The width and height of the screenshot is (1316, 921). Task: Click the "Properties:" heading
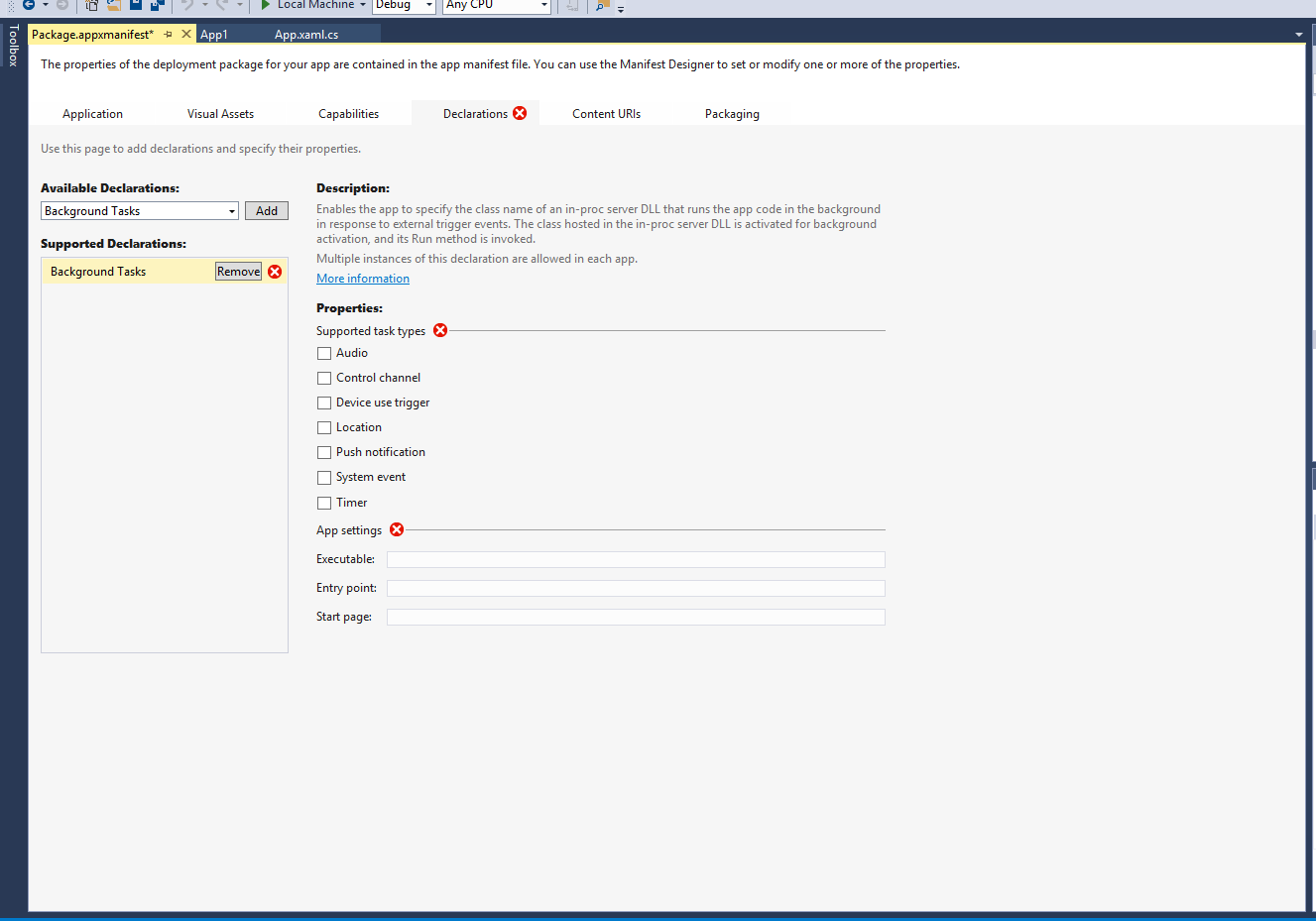tap(349, 308)
